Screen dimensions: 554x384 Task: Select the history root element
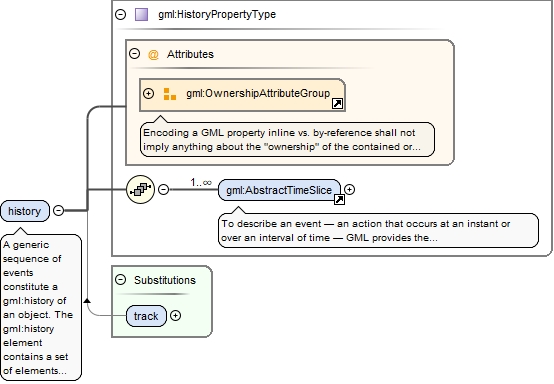[25, 211]
